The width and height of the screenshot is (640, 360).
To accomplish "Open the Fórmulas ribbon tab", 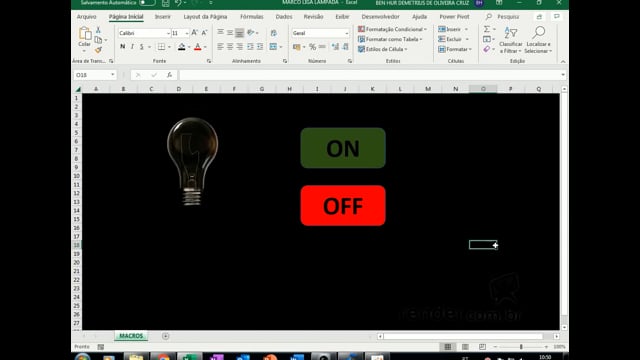I will coord(252,17).
